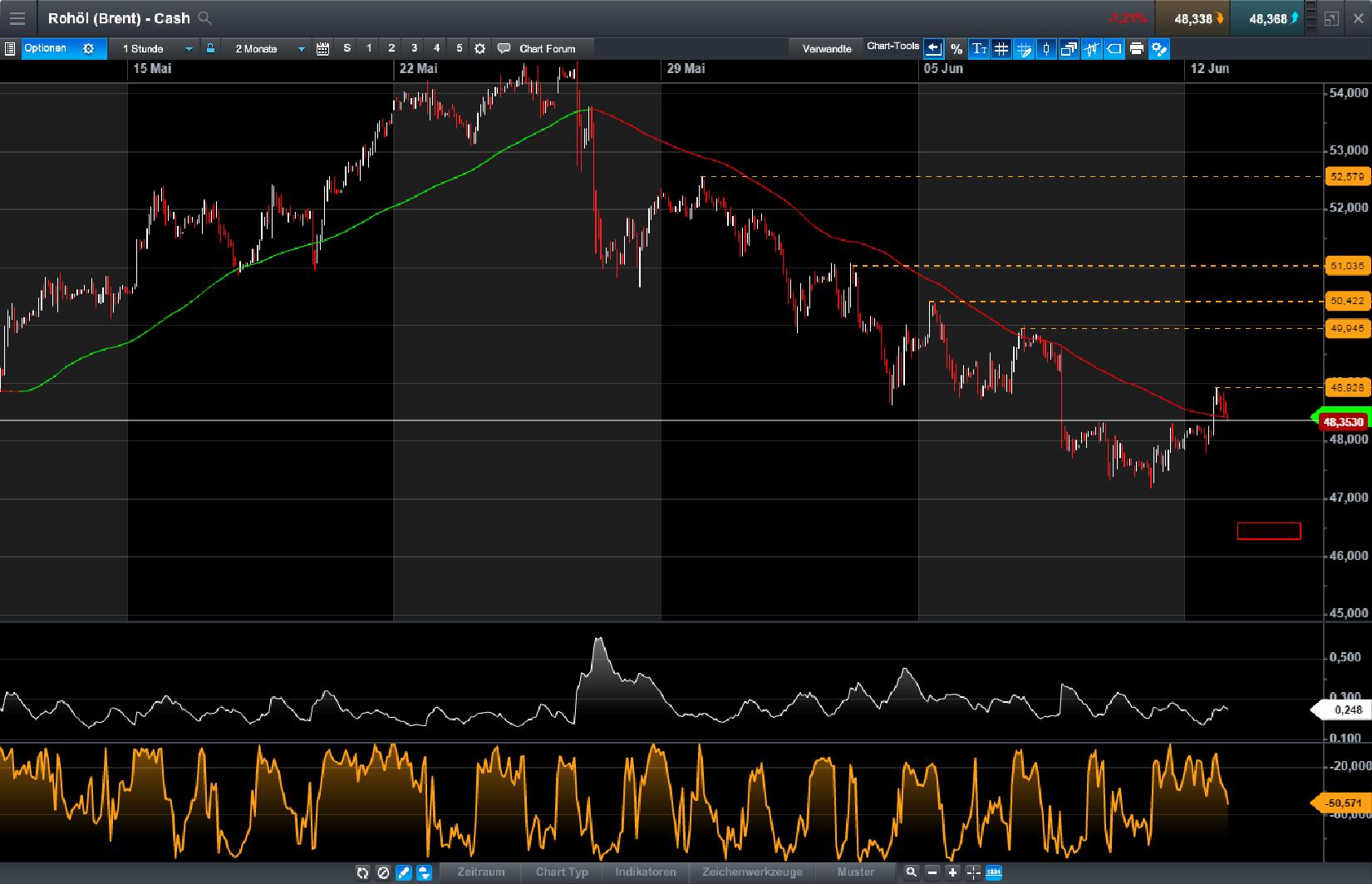This screenshot has height=884, width=1372.
Task: Toggle the chart lock icon
Action: (210, 48)
